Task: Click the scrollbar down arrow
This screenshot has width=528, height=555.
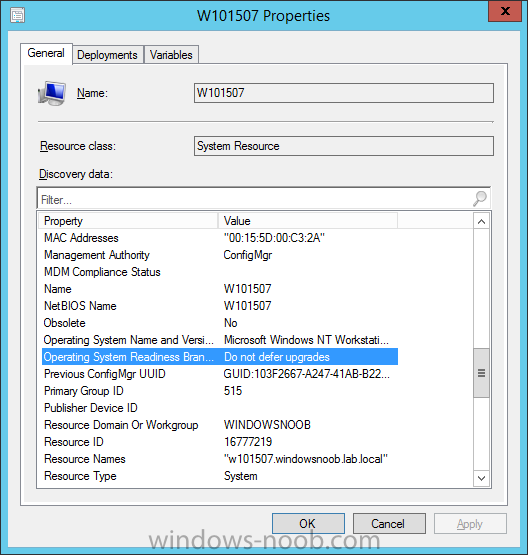Action: 481,479
